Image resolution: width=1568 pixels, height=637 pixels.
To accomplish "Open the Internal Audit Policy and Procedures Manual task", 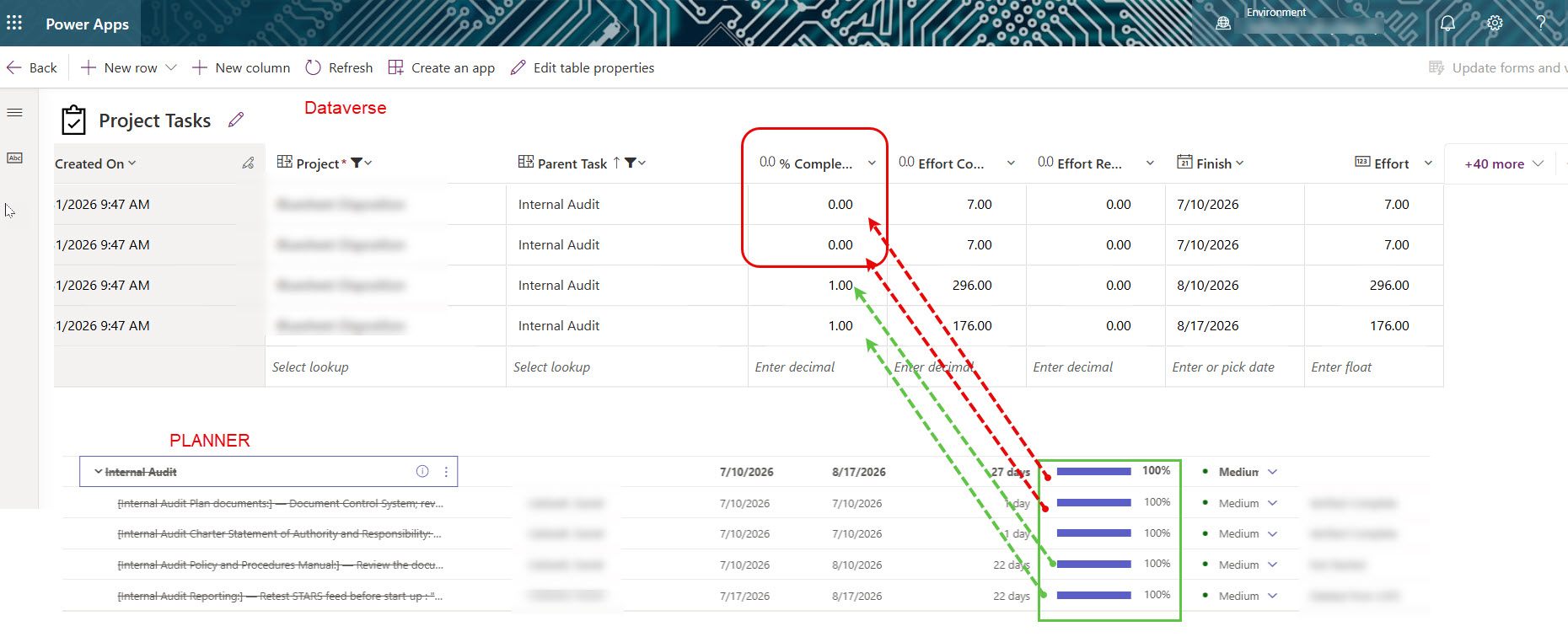I will (280, 565).
